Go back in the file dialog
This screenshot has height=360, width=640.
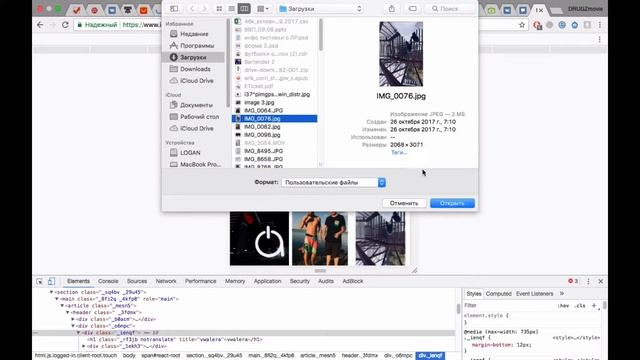(192, 9)
